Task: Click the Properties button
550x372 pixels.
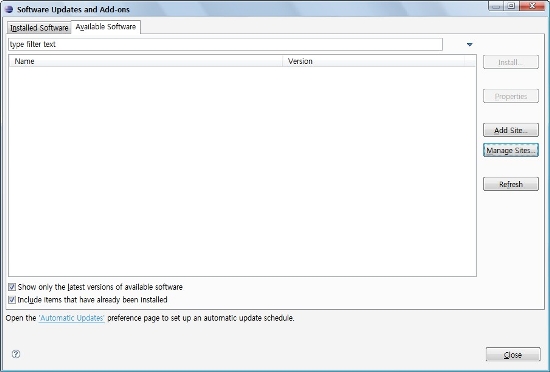Action: pos(511,96)
